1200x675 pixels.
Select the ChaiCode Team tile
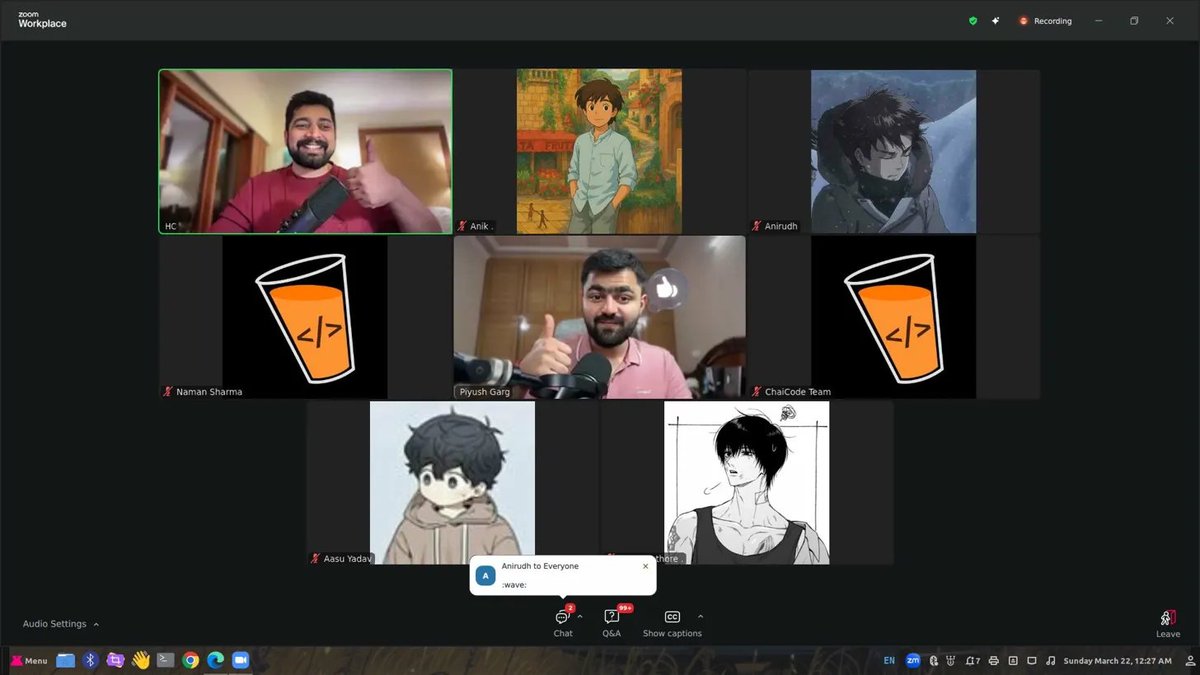(894, 317)
